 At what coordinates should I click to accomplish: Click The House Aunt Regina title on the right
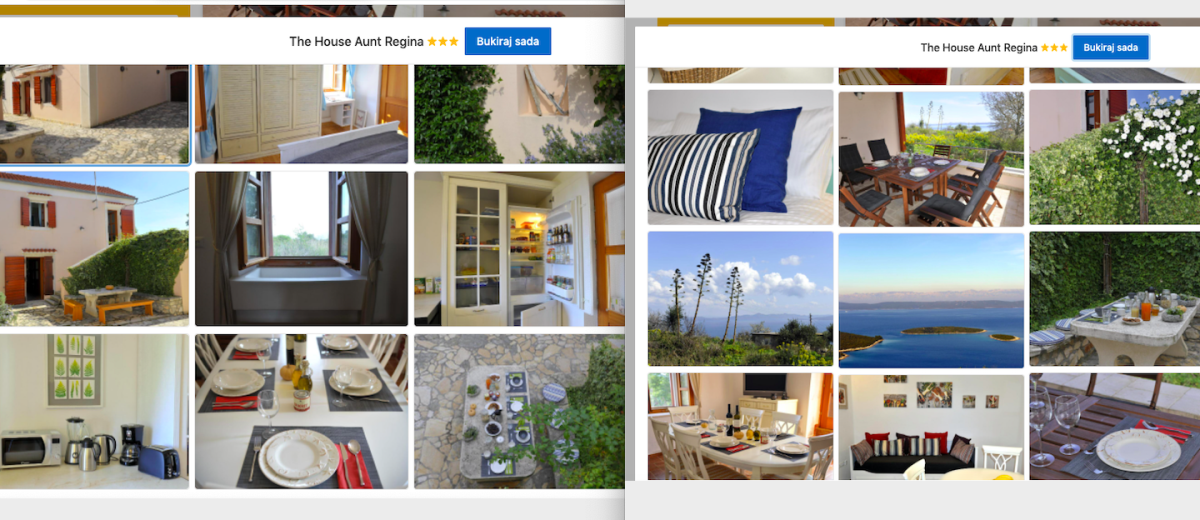[x=978, y=48]
